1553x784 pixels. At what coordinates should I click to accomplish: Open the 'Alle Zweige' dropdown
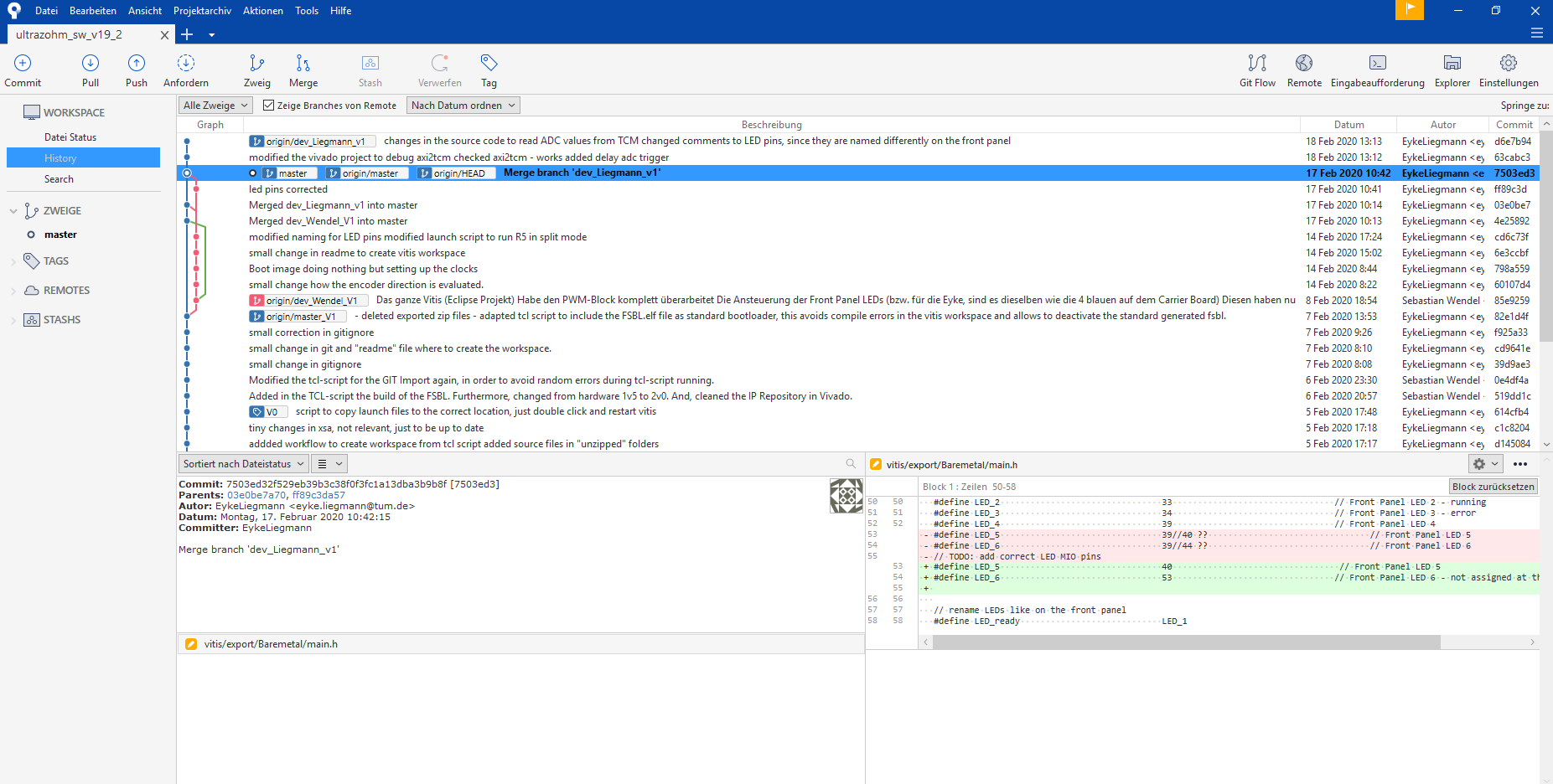coord(215,105)
